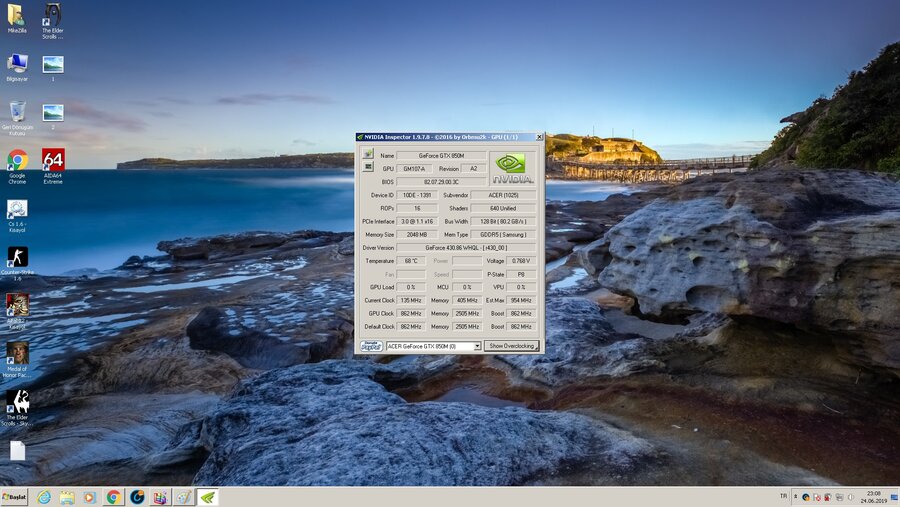Click the NVIDIA Inspector taskbar button
900x507 pixels.
click(207, 497)
